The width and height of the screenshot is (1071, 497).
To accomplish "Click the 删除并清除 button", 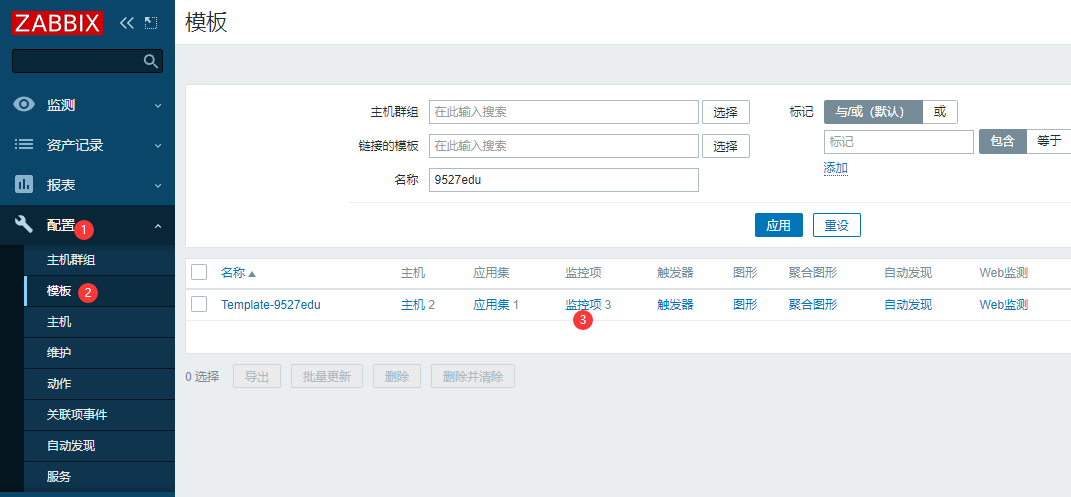I will click(x=473, y=376).
